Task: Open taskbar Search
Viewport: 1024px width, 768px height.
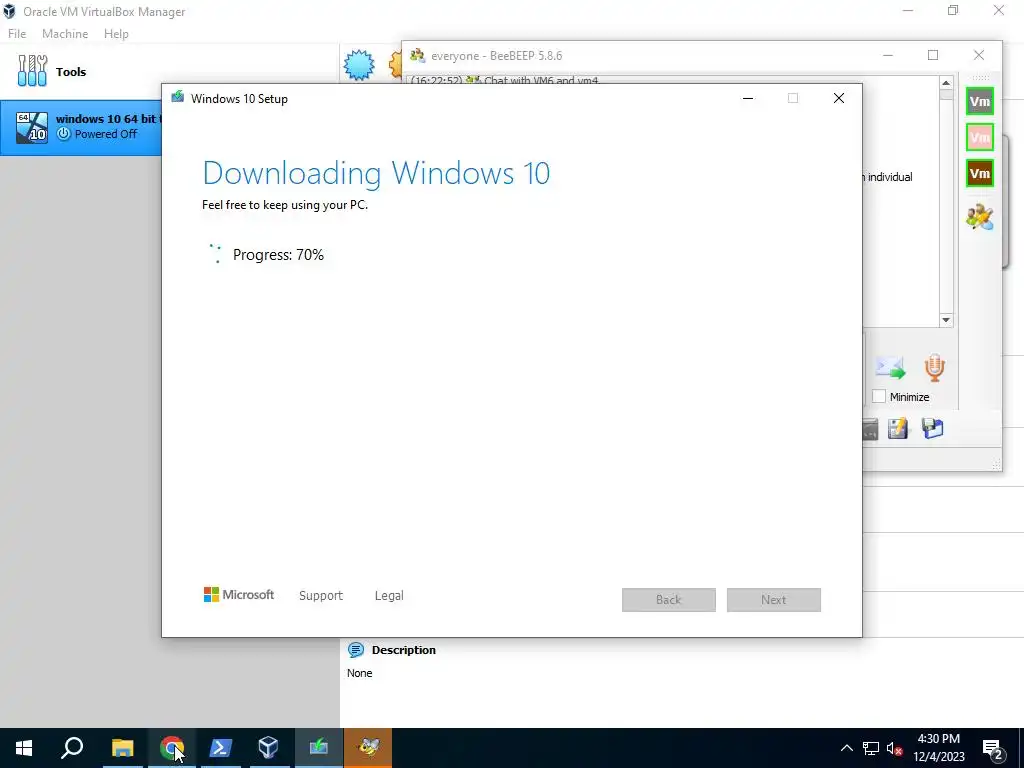Action: (72, 748)
